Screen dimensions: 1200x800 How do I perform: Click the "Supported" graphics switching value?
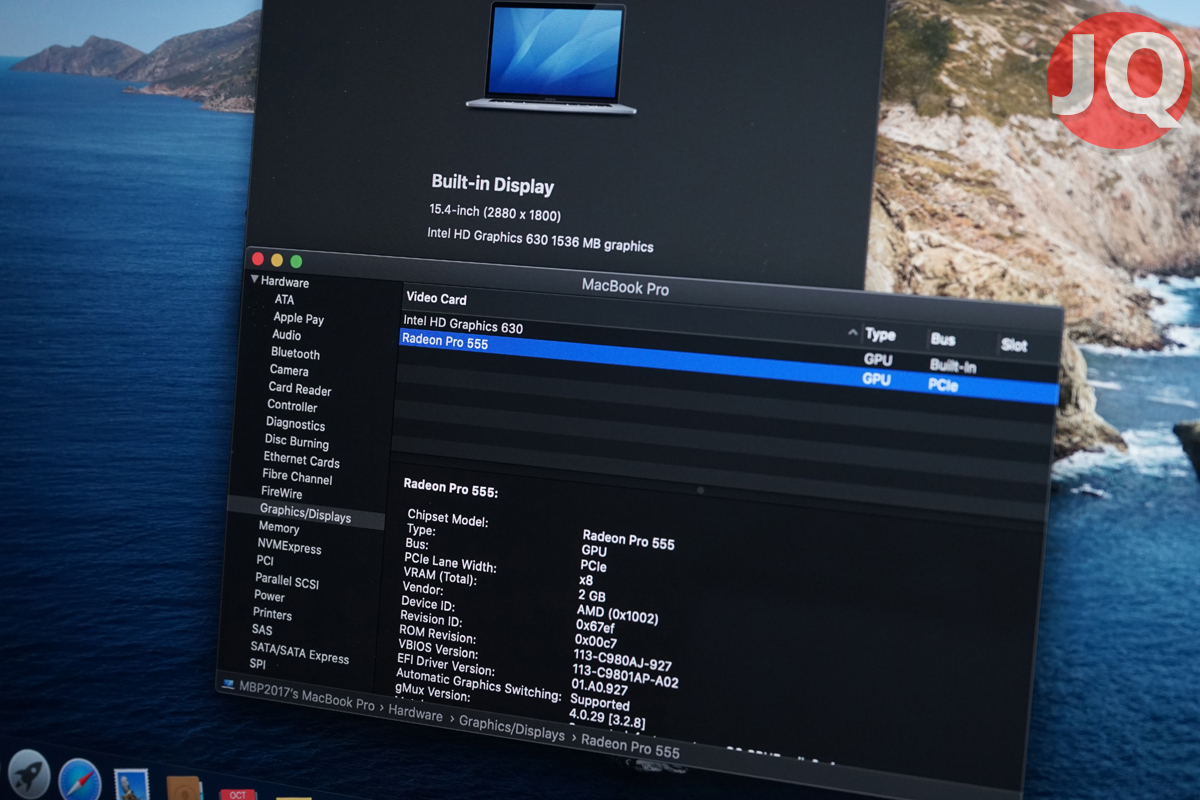(600, 703)
